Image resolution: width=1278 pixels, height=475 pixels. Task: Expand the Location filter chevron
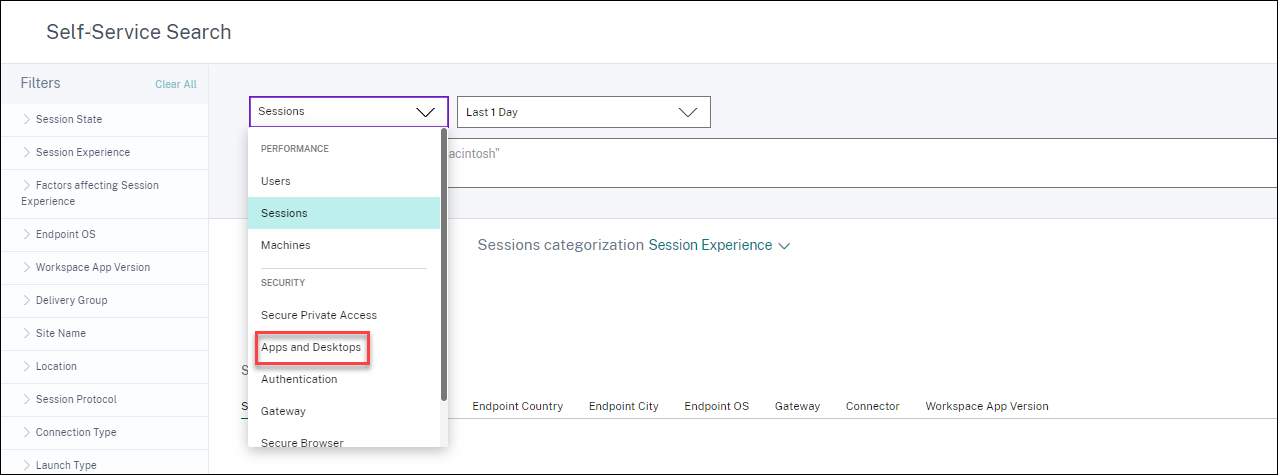27,367
